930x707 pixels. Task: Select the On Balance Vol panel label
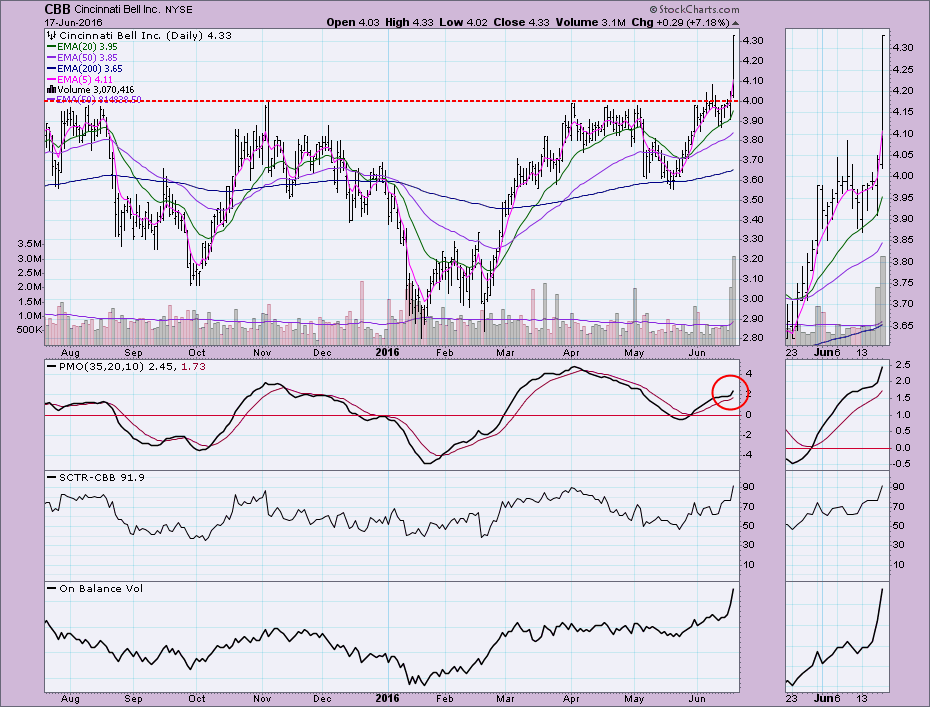coord(102,588)
